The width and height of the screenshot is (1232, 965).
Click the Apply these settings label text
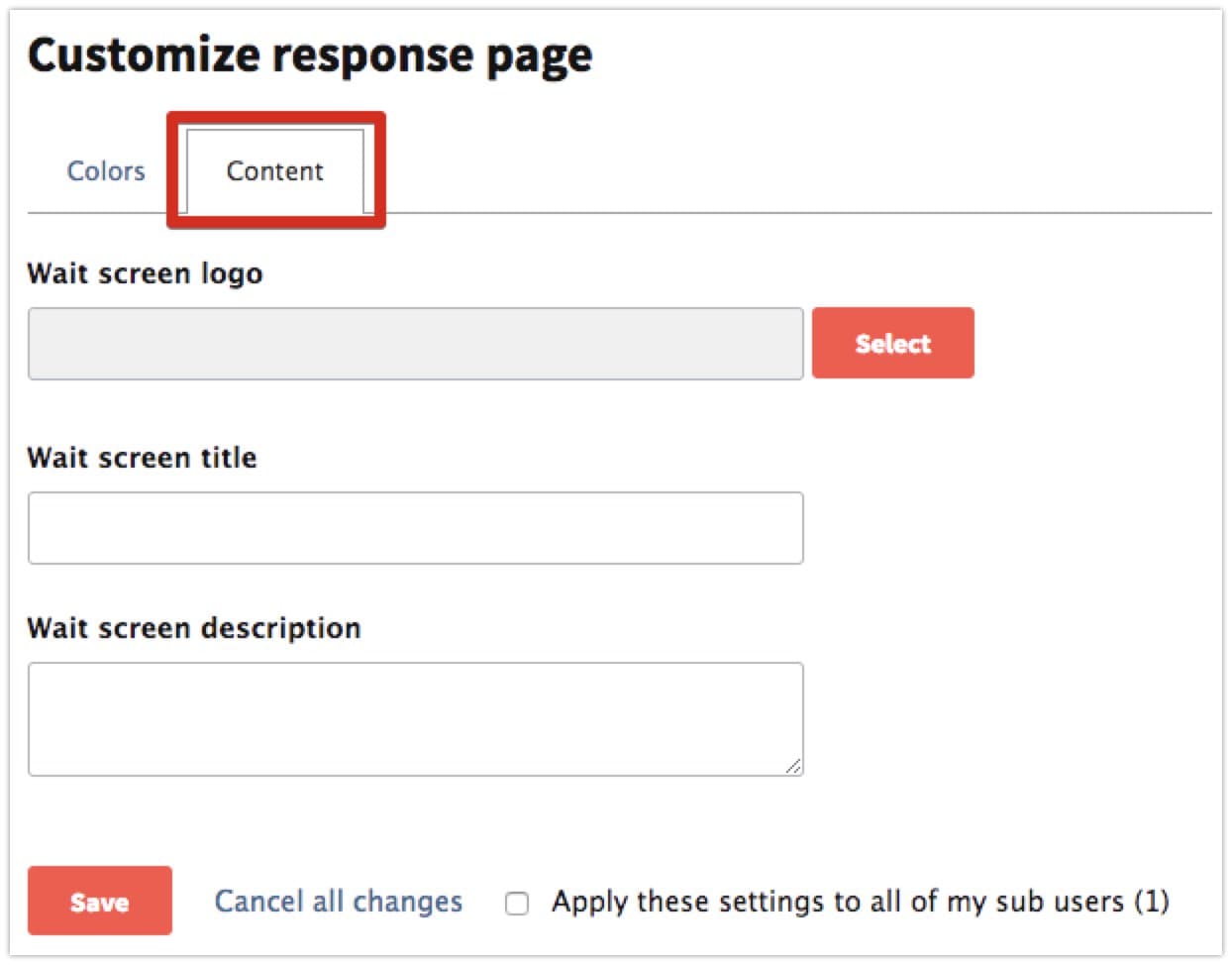click(x=861, y=902)
